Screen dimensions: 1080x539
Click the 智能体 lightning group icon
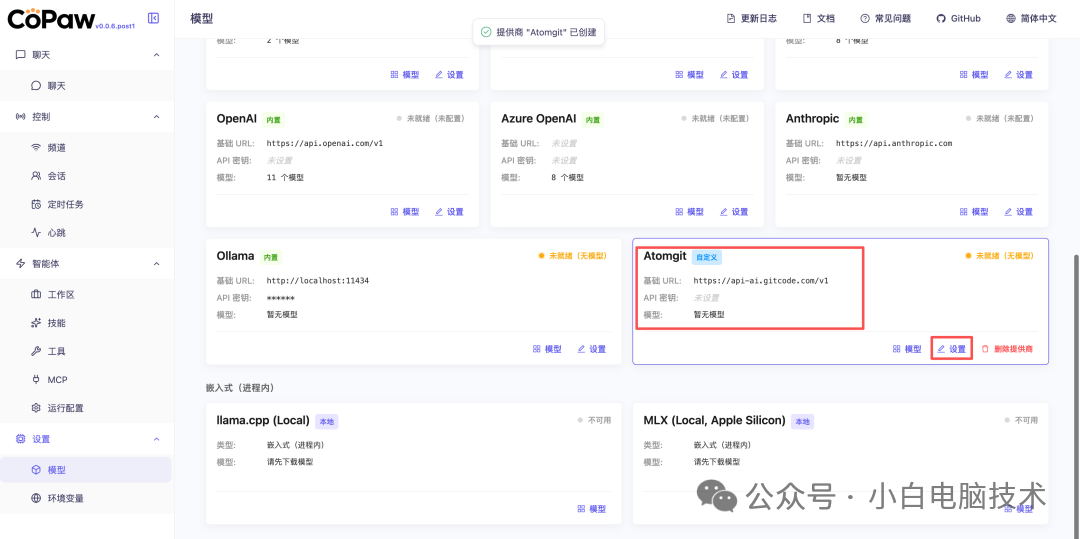click(21, 264)
